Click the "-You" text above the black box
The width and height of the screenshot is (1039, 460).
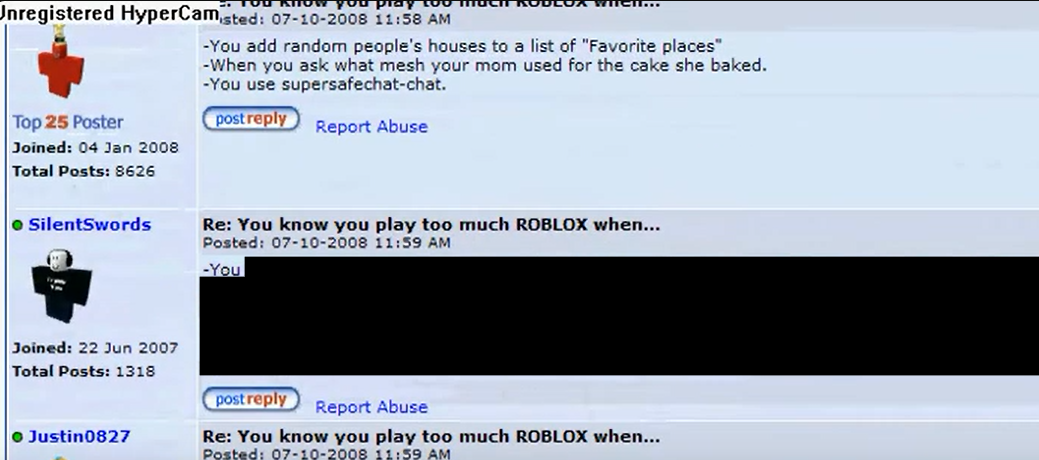(x=222, y=269)
